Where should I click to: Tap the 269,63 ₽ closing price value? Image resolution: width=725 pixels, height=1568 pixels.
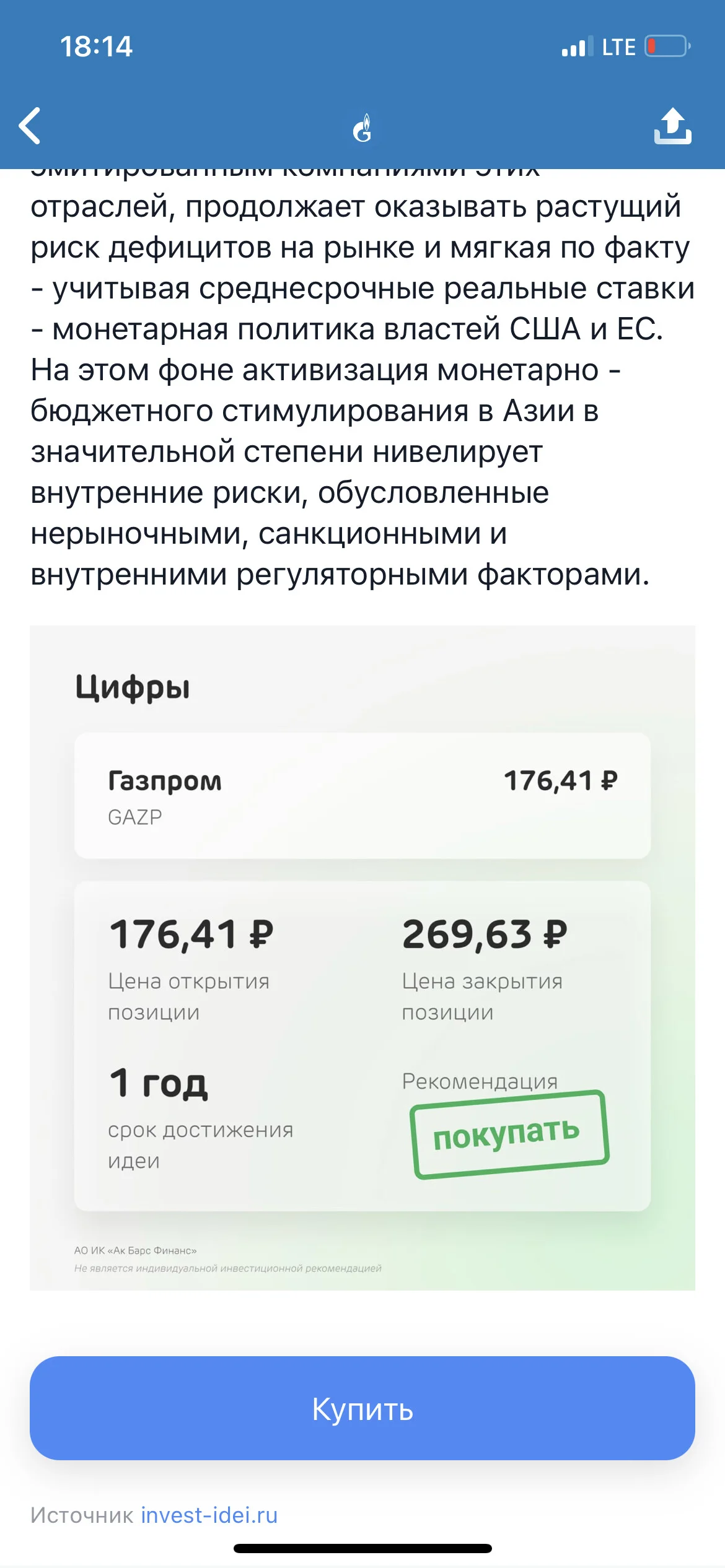pyautogui.click(x=485, y=934)
